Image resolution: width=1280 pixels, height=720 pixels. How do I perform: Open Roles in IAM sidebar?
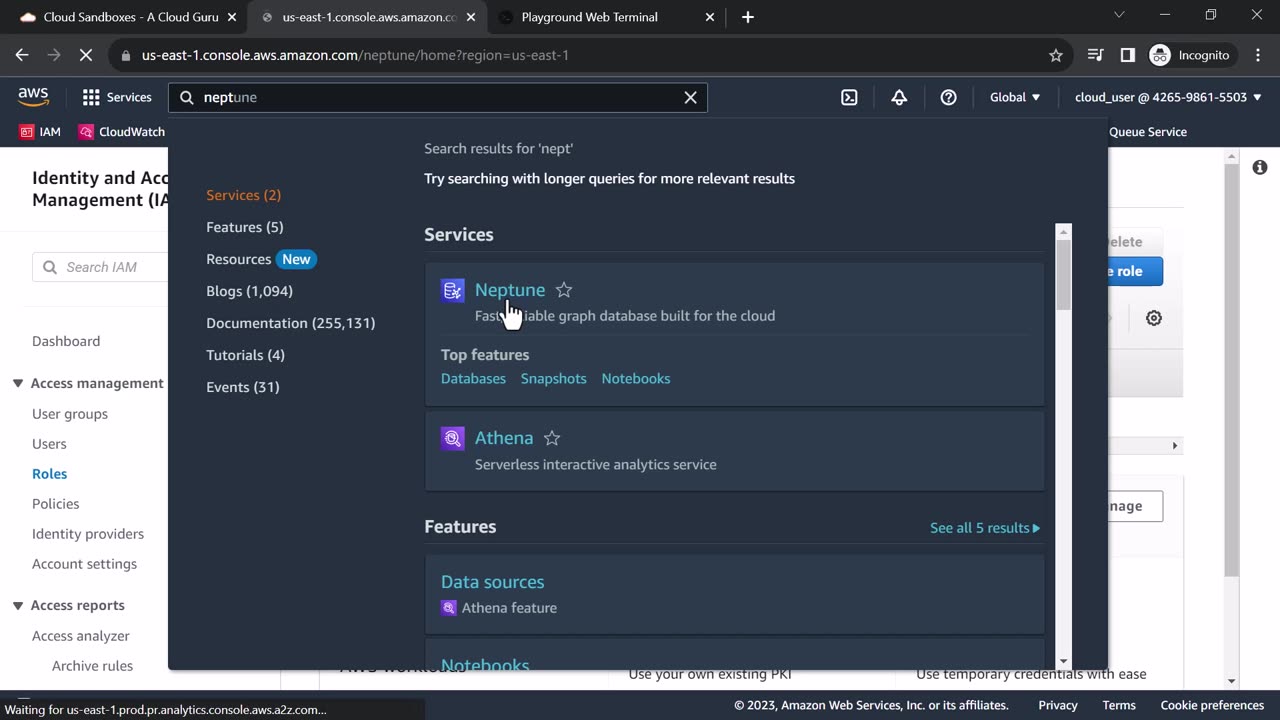(x=50, y=474)
